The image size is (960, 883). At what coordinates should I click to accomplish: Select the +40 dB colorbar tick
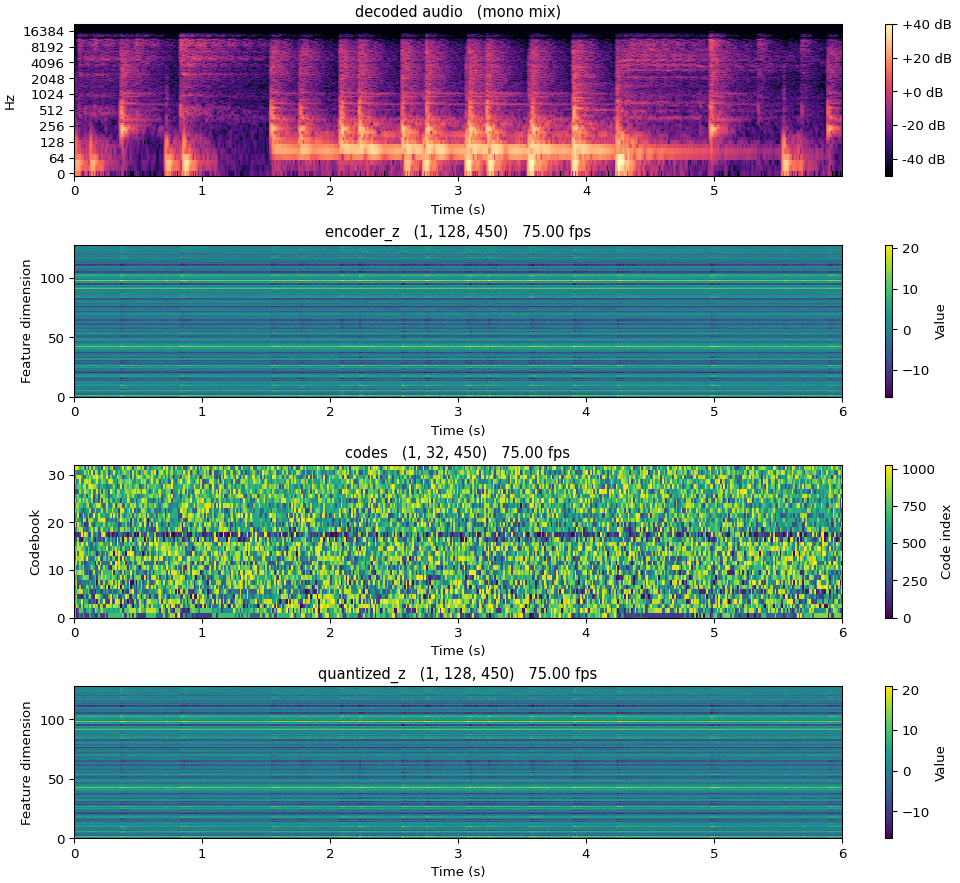click(x=927, y=25)
